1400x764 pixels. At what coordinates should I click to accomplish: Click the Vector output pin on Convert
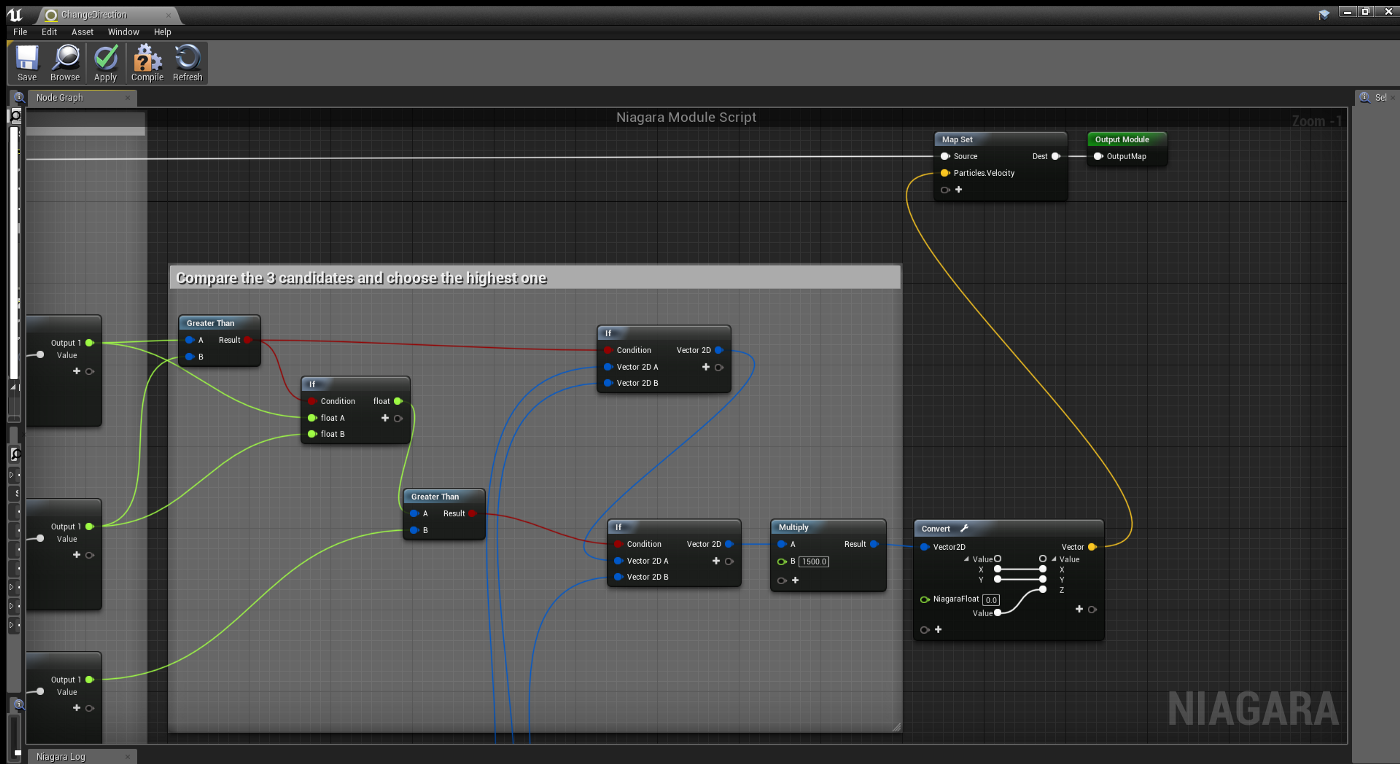1092,547
